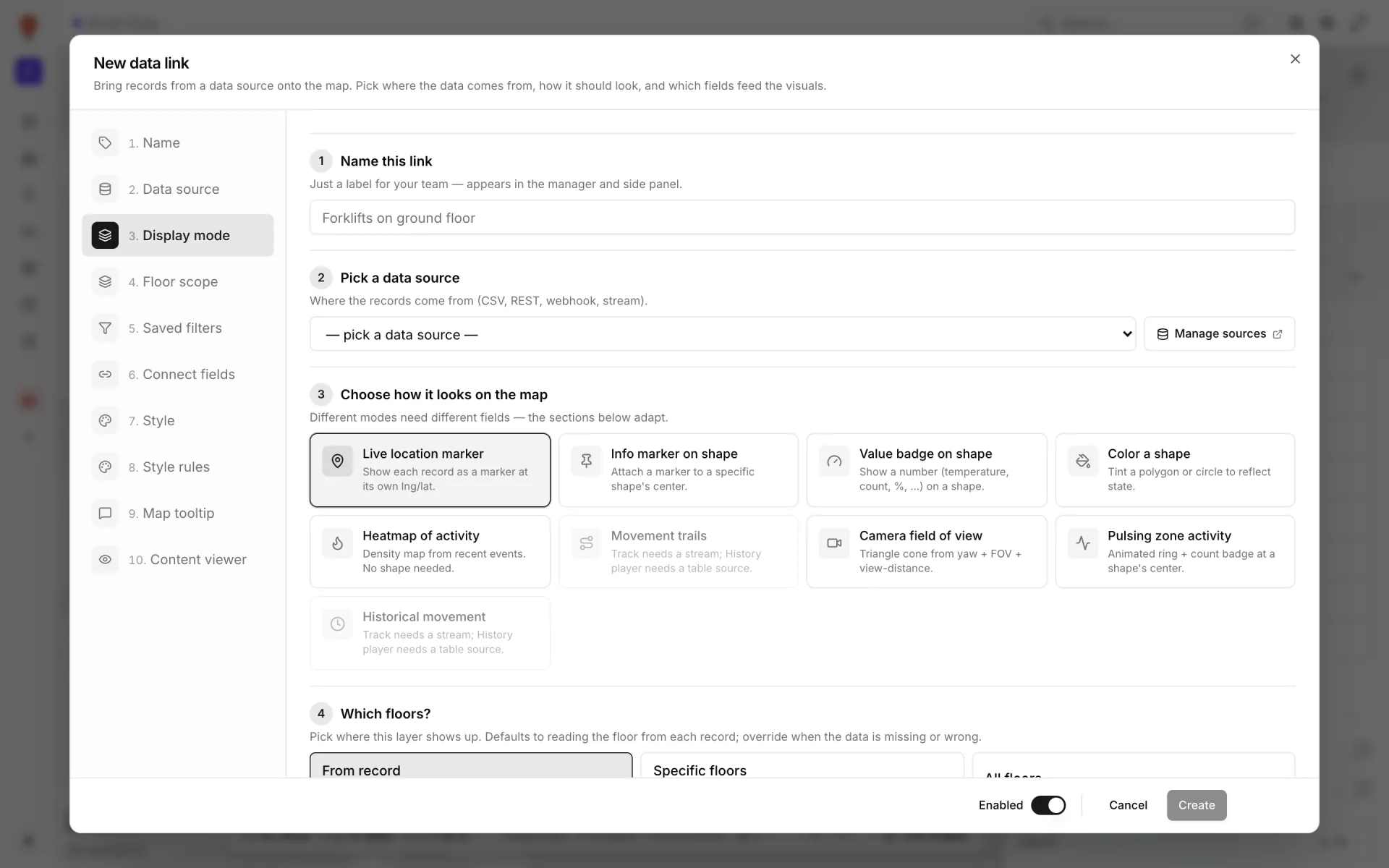Choose the Color a shape display mode
The height and width of the screenshot is (868, 1389).
tap(1175, 470)
